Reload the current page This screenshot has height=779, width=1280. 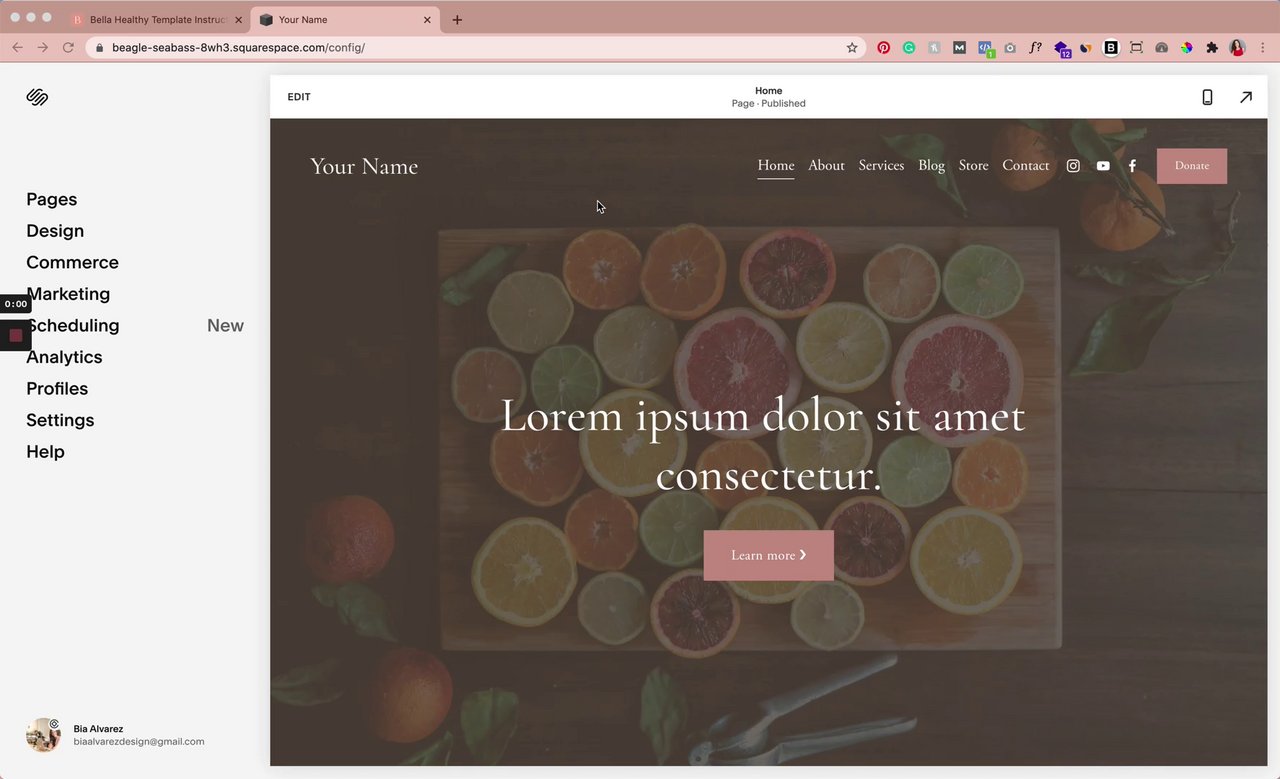coord(68,47)
